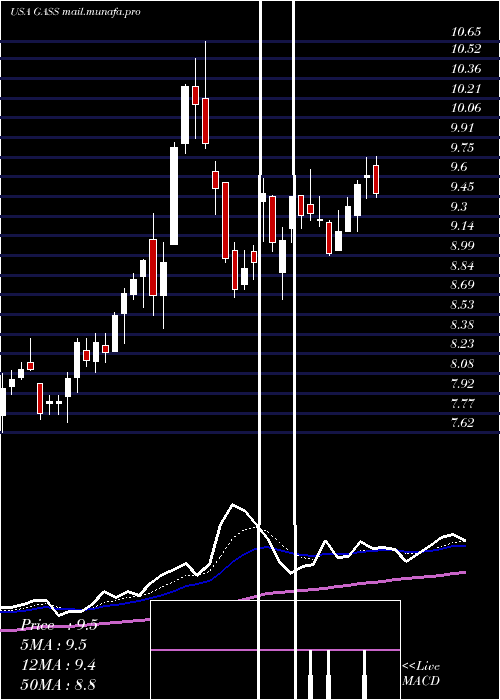Click the USA GASS chart title

75,12
